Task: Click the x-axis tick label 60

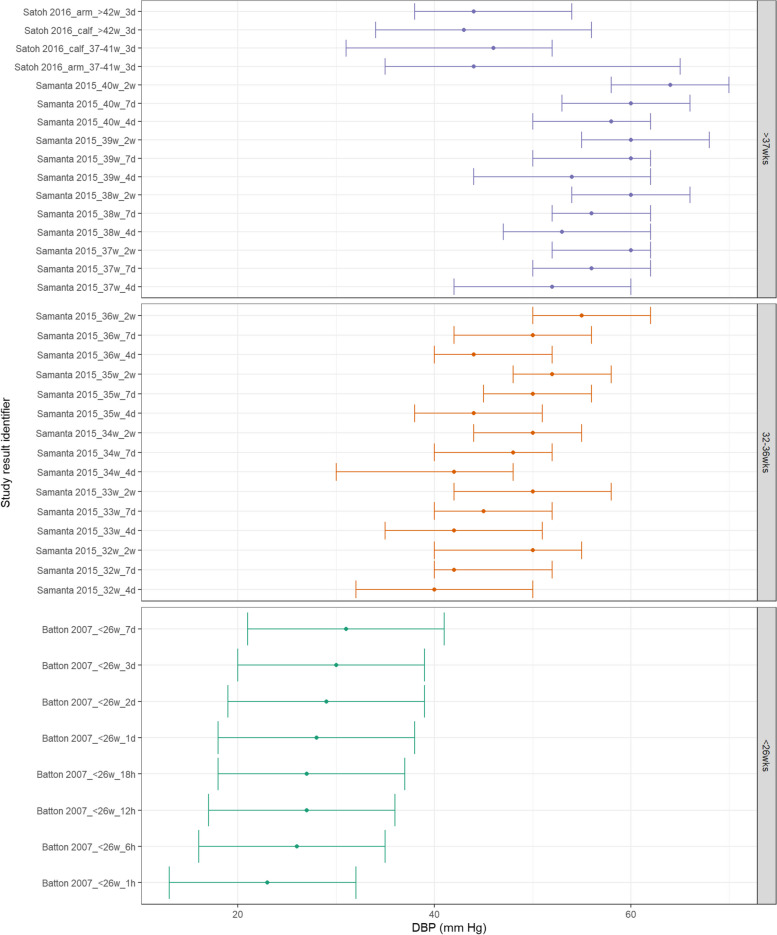Action: coord(631,908)
